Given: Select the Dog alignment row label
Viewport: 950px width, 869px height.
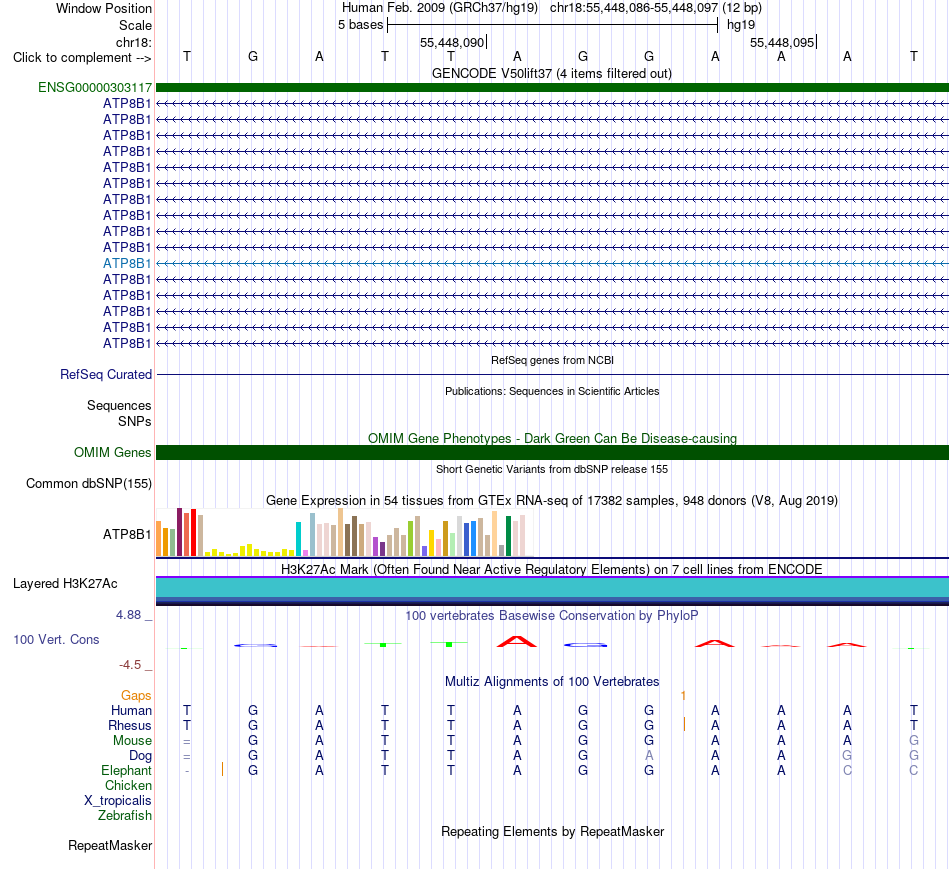Looking at the screenshot, I should [x=140, y=756].
